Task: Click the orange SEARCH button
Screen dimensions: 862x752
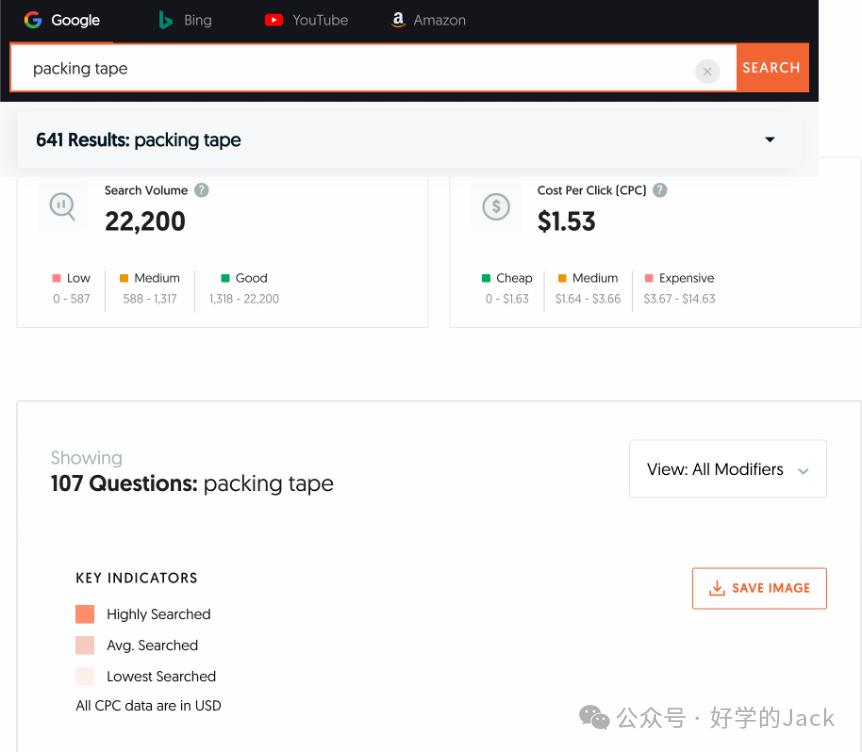Action: (771, 68)
